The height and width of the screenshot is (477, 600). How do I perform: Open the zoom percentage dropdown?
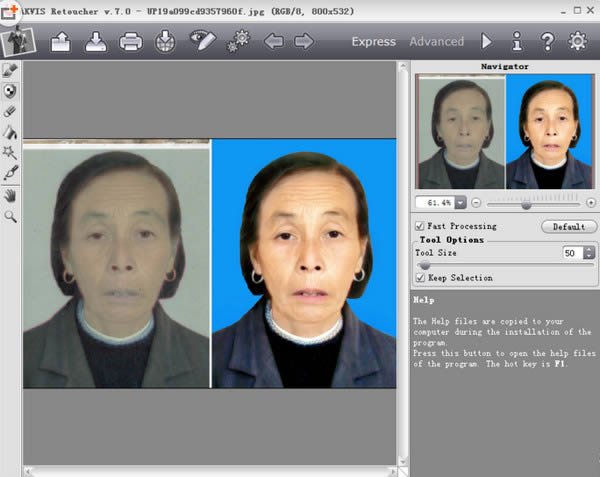(x=460, y=202)
